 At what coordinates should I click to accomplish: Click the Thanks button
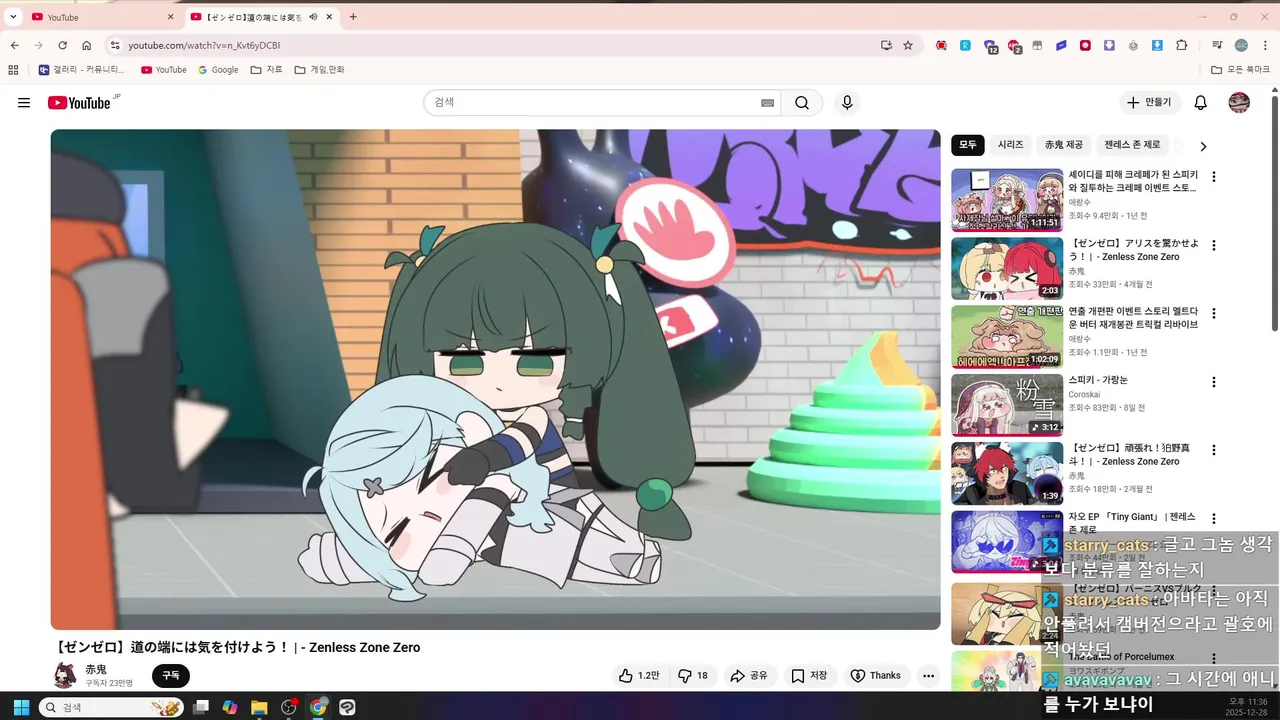point(876,676)
